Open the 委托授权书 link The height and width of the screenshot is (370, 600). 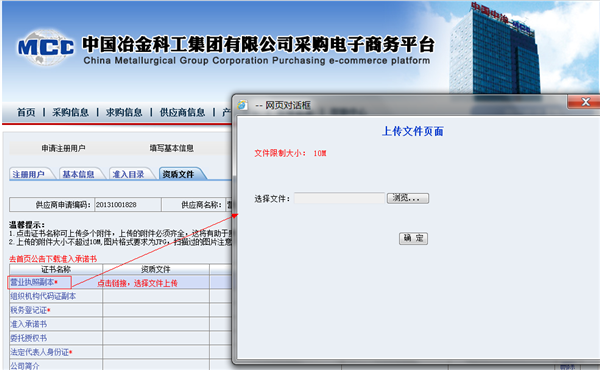29,338
